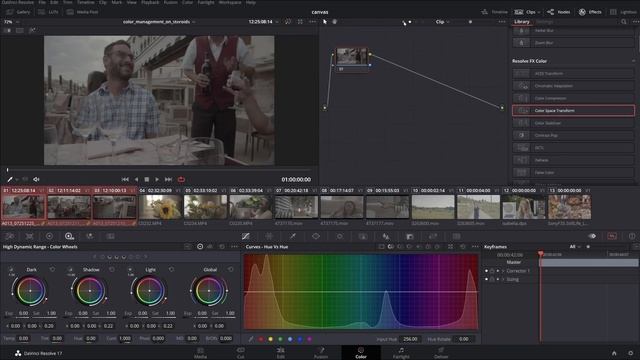This screenshot has width=640, height=360.
Task: Open the Color Warper palette
Action: pyautogui.click(x=269, y=236)
